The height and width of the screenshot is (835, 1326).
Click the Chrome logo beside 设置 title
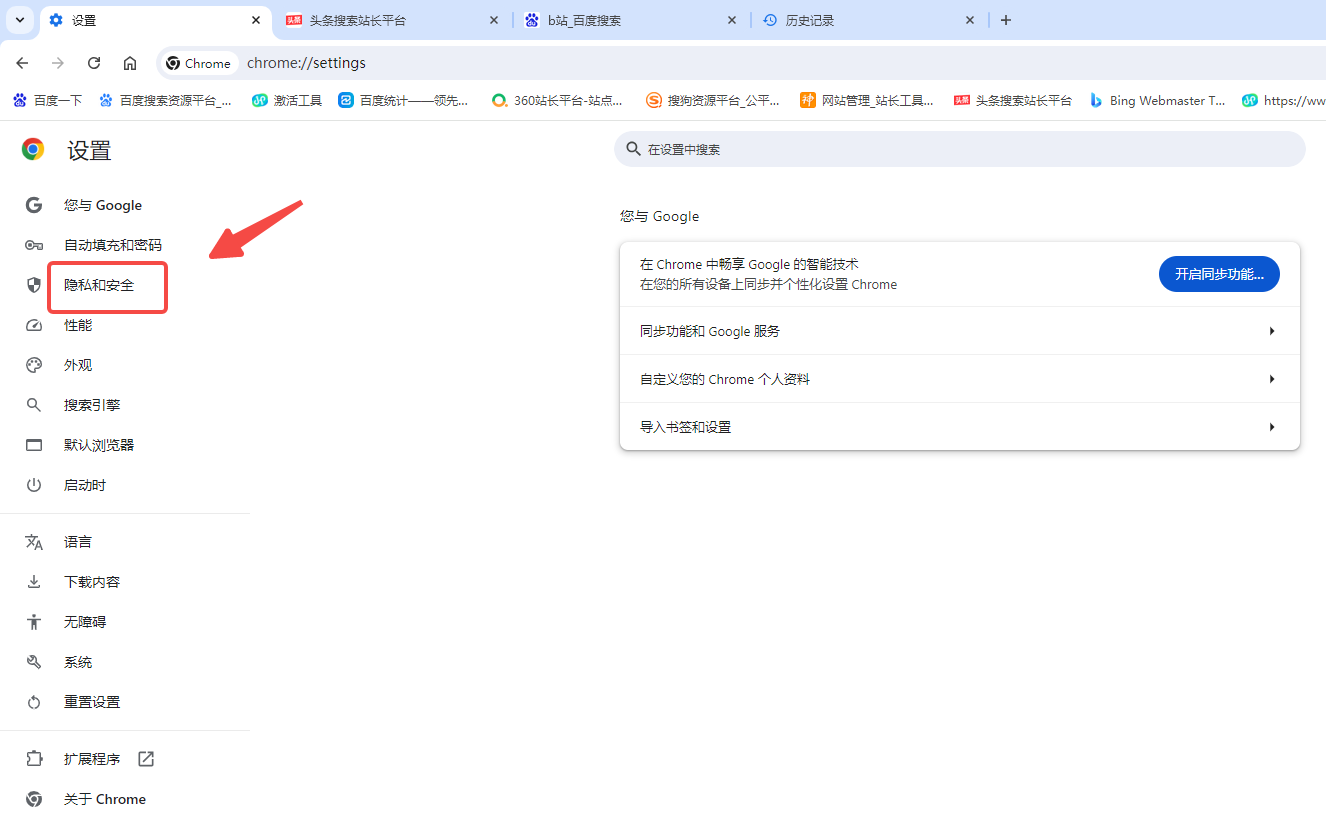(x=33, y=150)
